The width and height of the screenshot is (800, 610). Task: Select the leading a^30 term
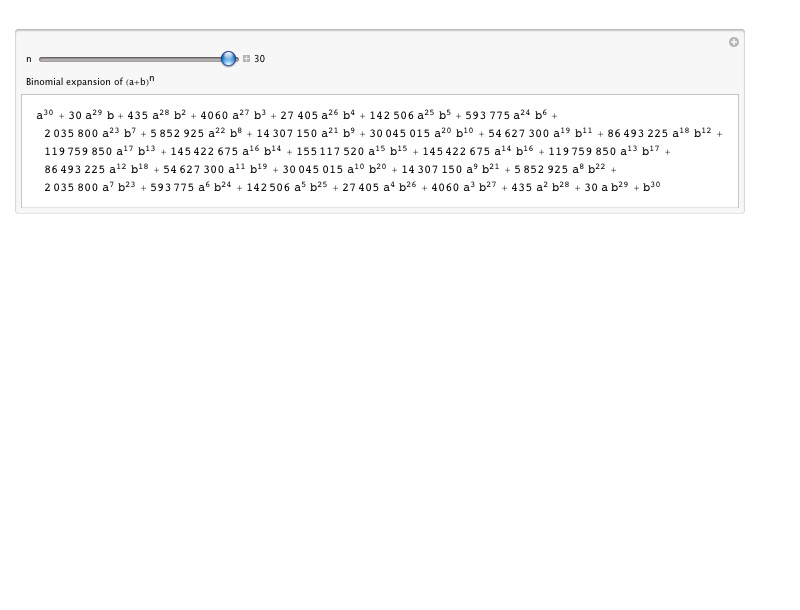pyautogui.click(x=45, y=115)
